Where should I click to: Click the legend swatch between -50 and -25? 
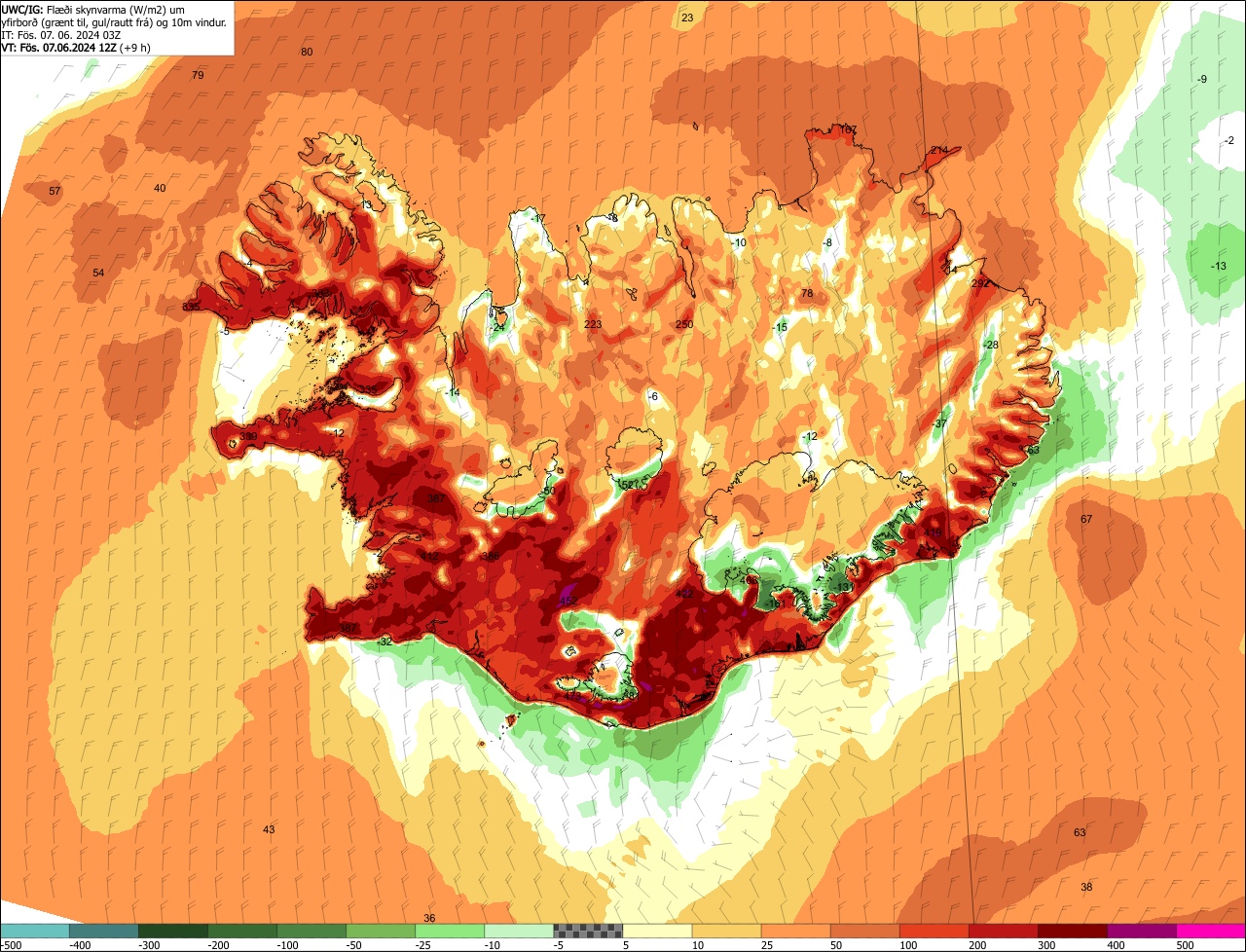coord(381,931)
